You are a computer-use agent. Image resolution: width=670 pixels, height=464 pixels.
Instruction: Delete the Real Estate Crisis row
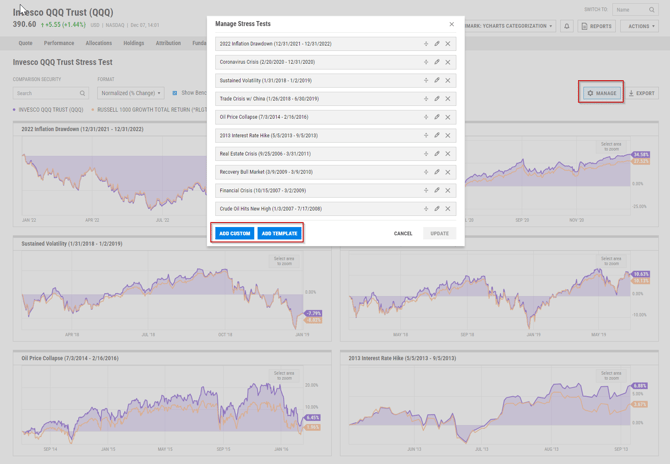pyautogui.click(x=448, y=154)
